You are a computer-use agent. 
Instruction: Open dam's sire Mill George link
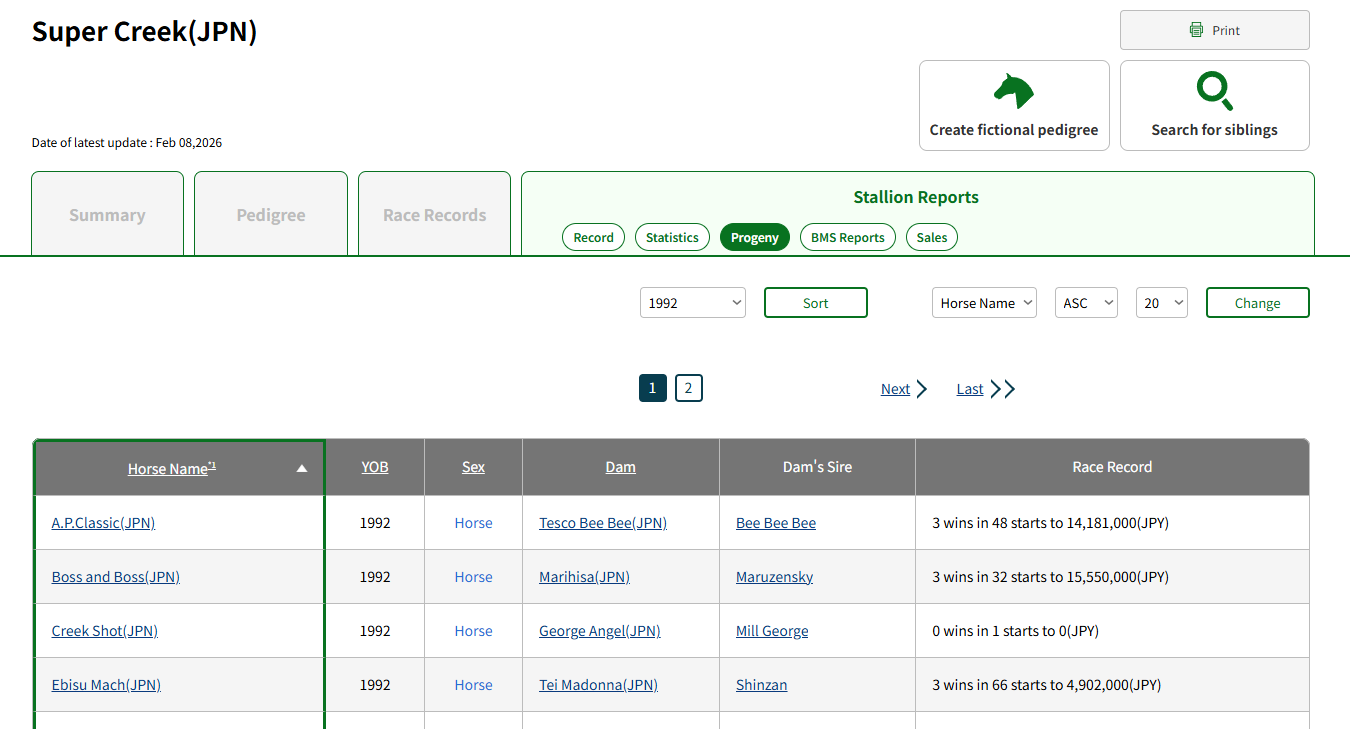772,631
